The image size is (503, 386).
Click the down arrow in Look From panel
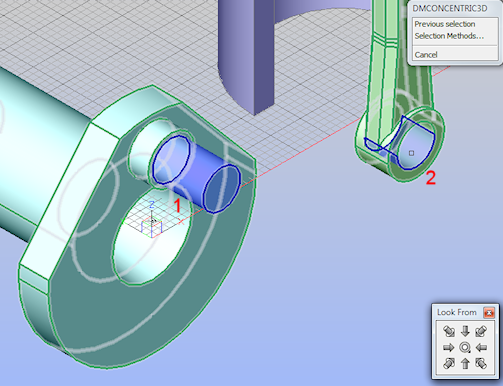(465, 331)
